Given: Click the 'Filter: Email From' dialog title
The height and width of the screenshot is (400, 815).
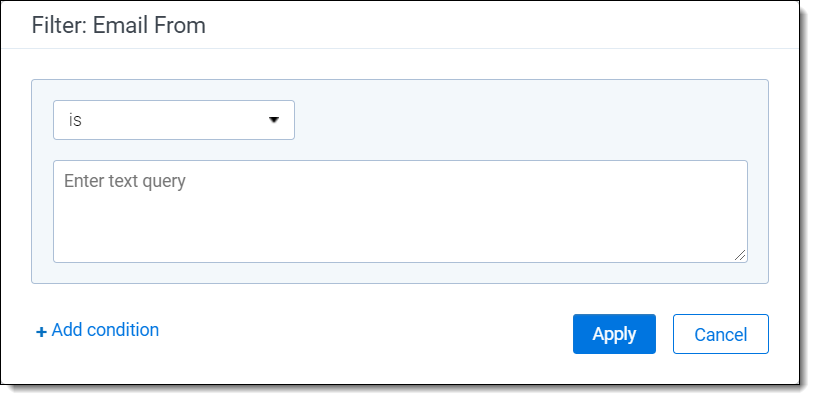Looking at the screenshot, I should pos(119,25).
